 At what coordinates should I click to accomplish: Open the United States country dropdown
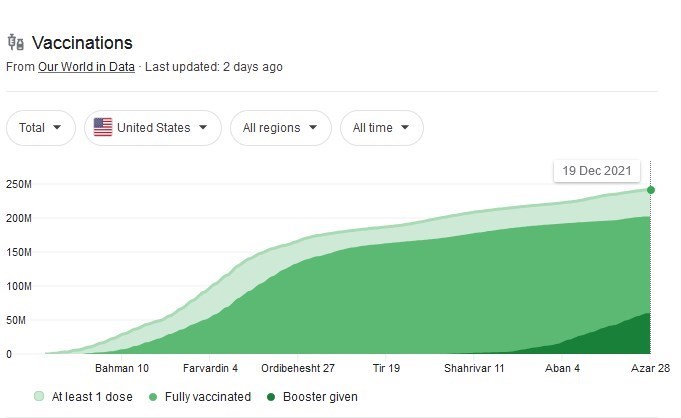pos(152,127)
